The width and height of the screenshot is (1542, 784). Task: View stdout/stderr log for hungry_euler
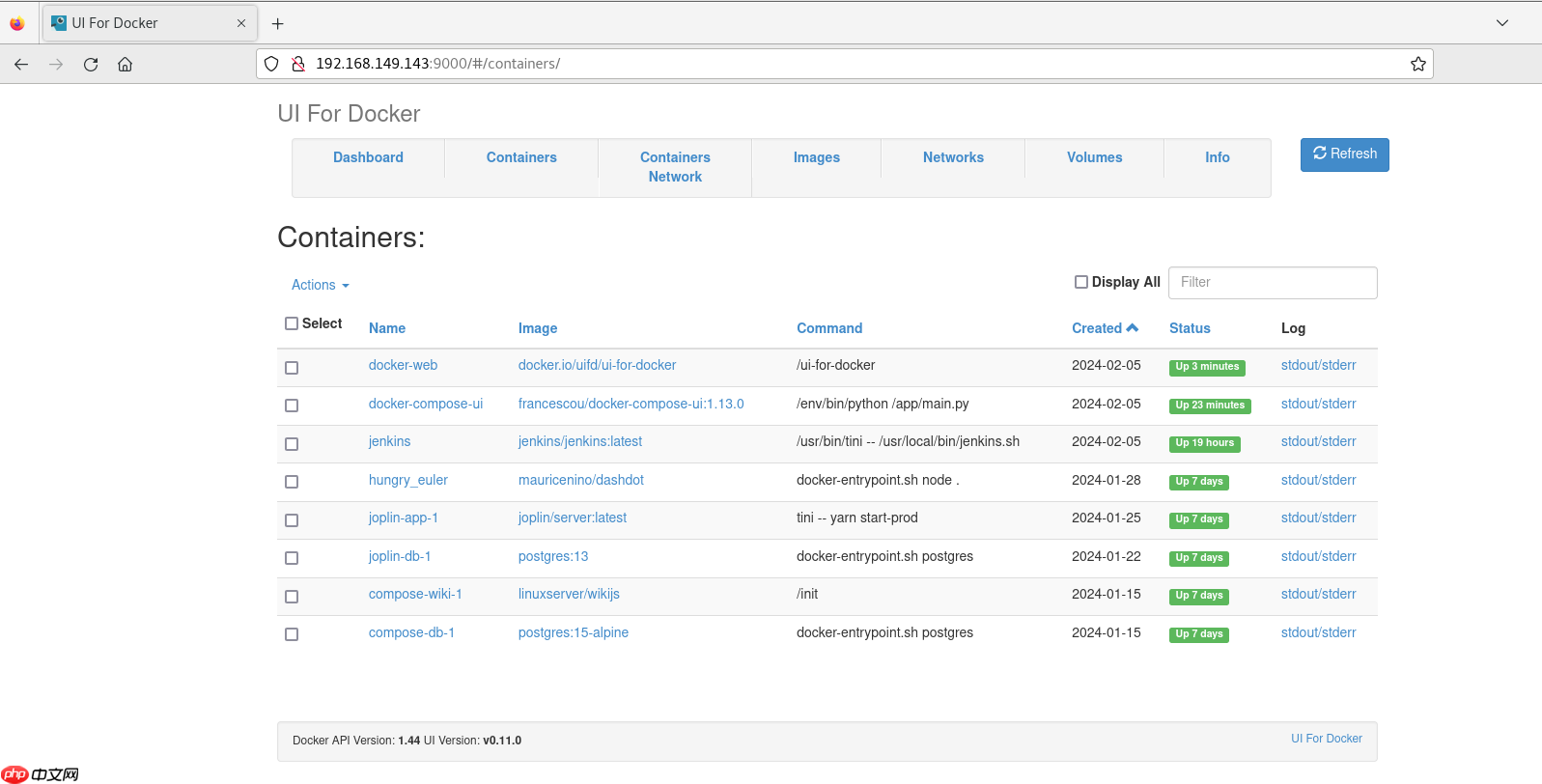pyautogui.click(x=1318, y=480)
